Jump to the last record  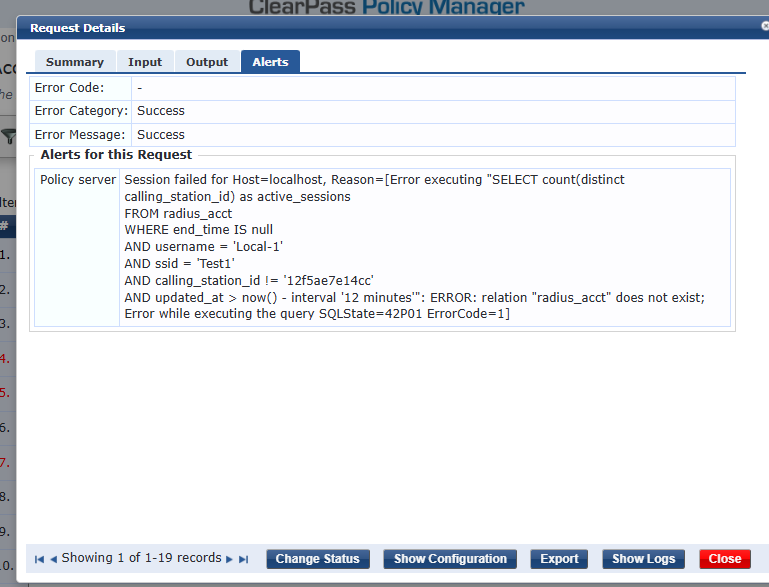pos(243,559)
